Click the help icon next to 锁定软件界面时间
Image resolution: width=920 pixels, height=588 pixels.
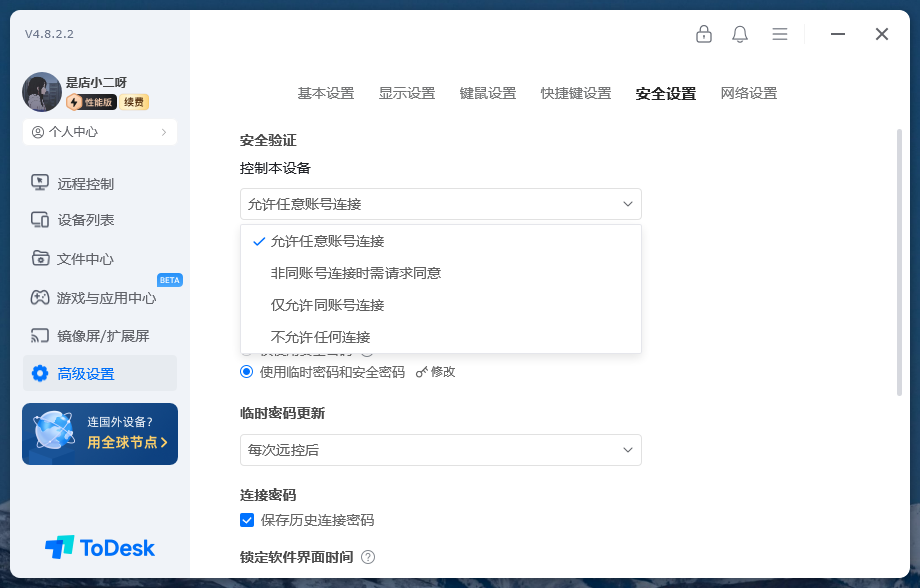368,557
